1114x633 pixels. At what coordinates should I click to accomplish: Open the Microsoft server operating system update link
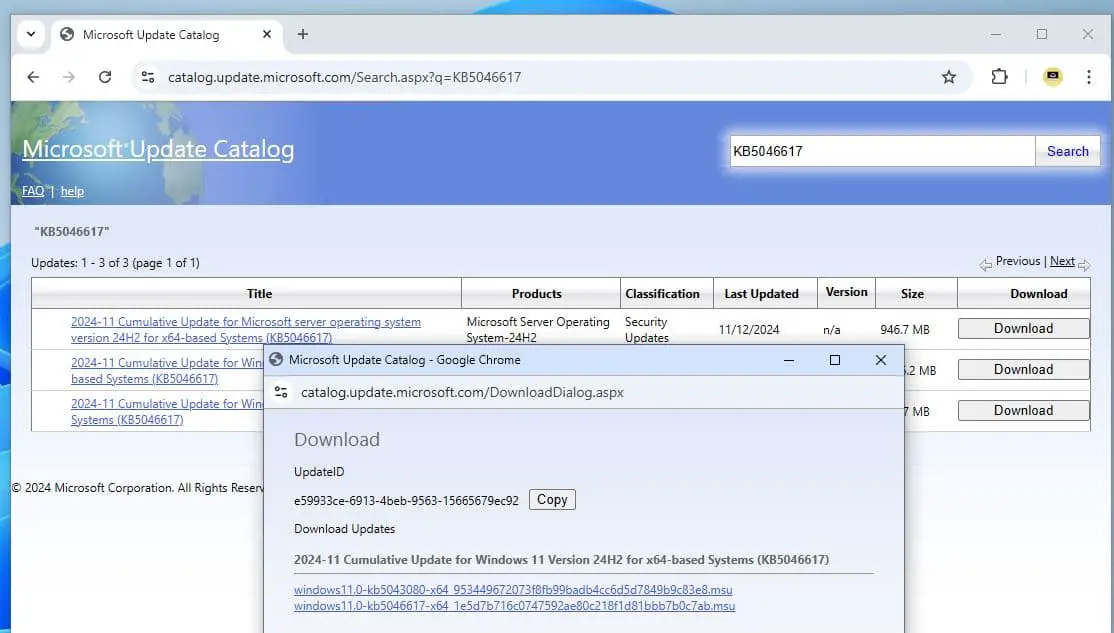coord(246,330)
